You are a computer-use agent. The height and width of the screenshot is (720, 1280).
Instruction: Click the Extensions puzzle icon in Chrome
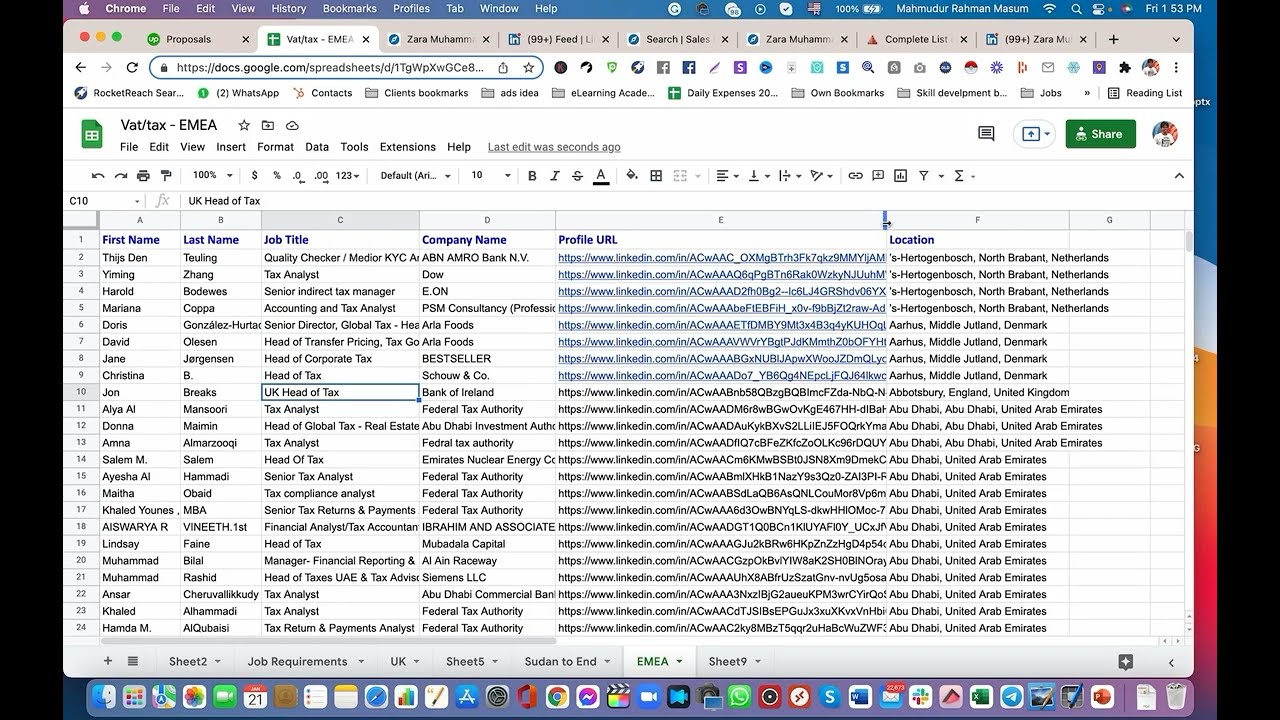[1125, 67]
